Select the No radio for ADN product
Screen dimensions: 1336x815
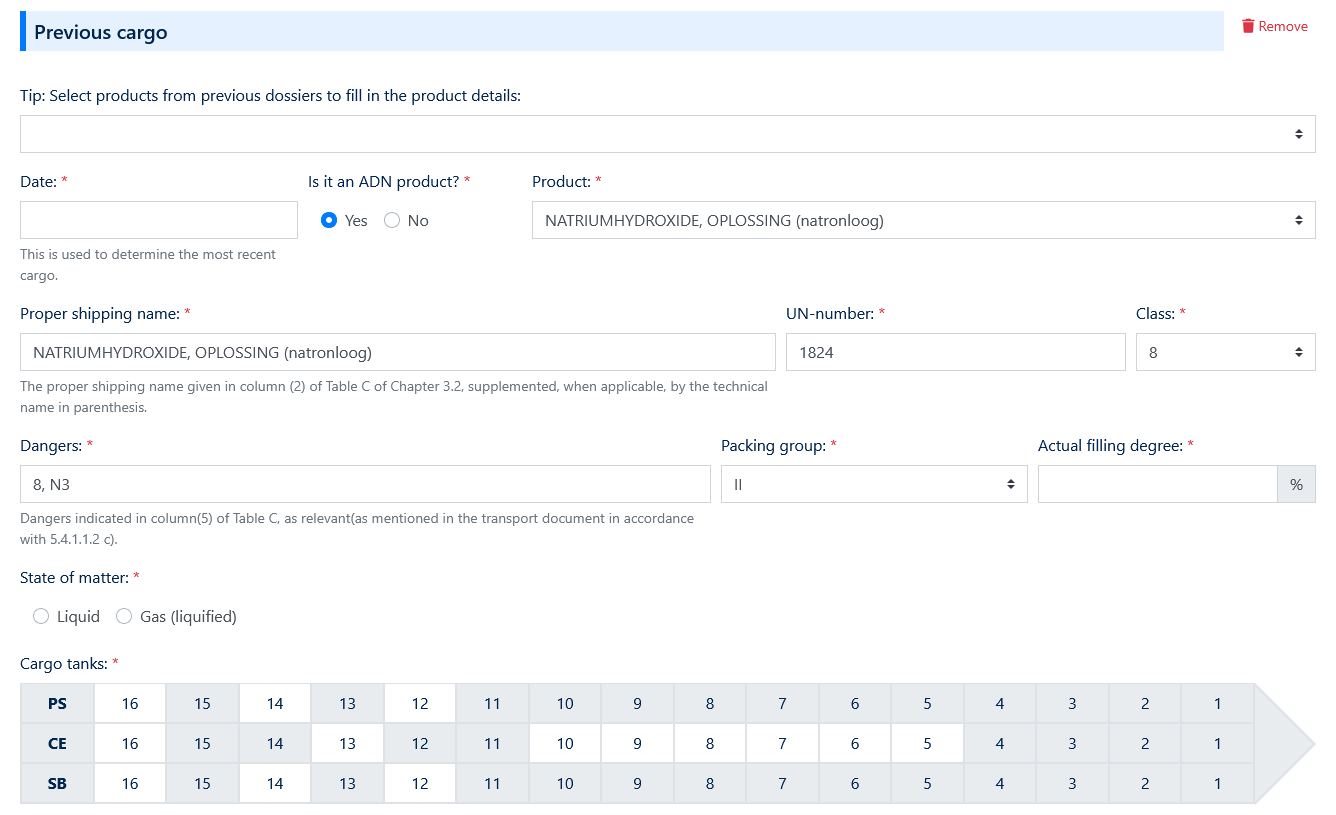pos(392,220)
